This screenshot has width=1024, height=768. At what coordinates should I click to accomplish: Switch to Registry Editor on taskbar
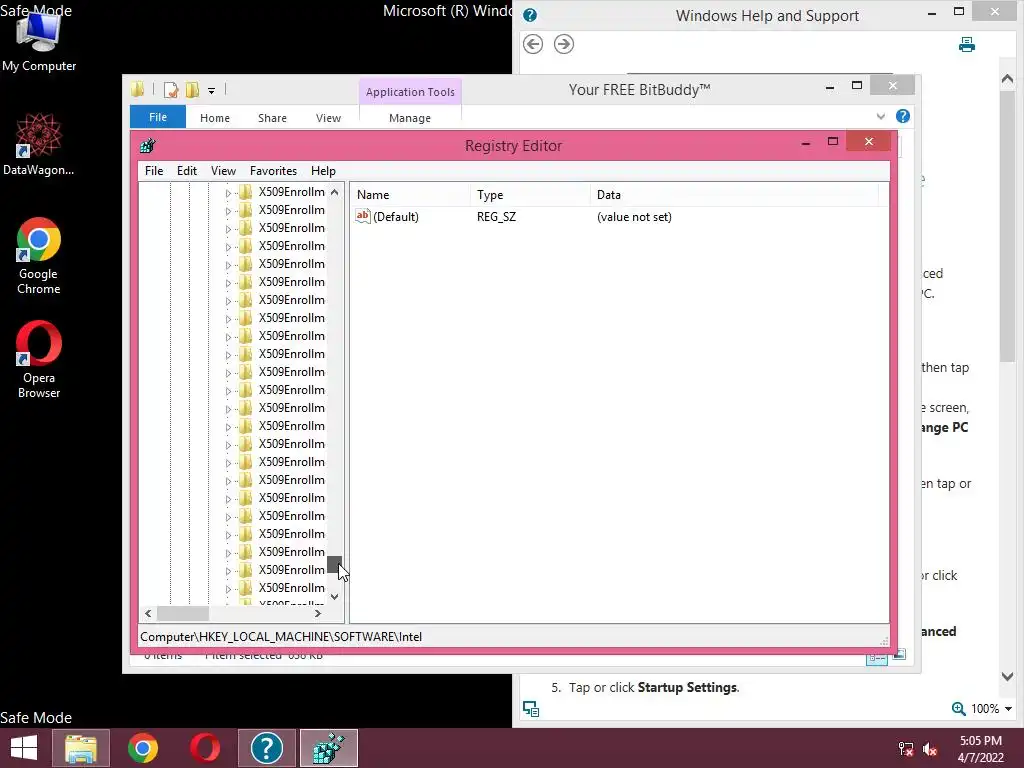click(328, 748)
